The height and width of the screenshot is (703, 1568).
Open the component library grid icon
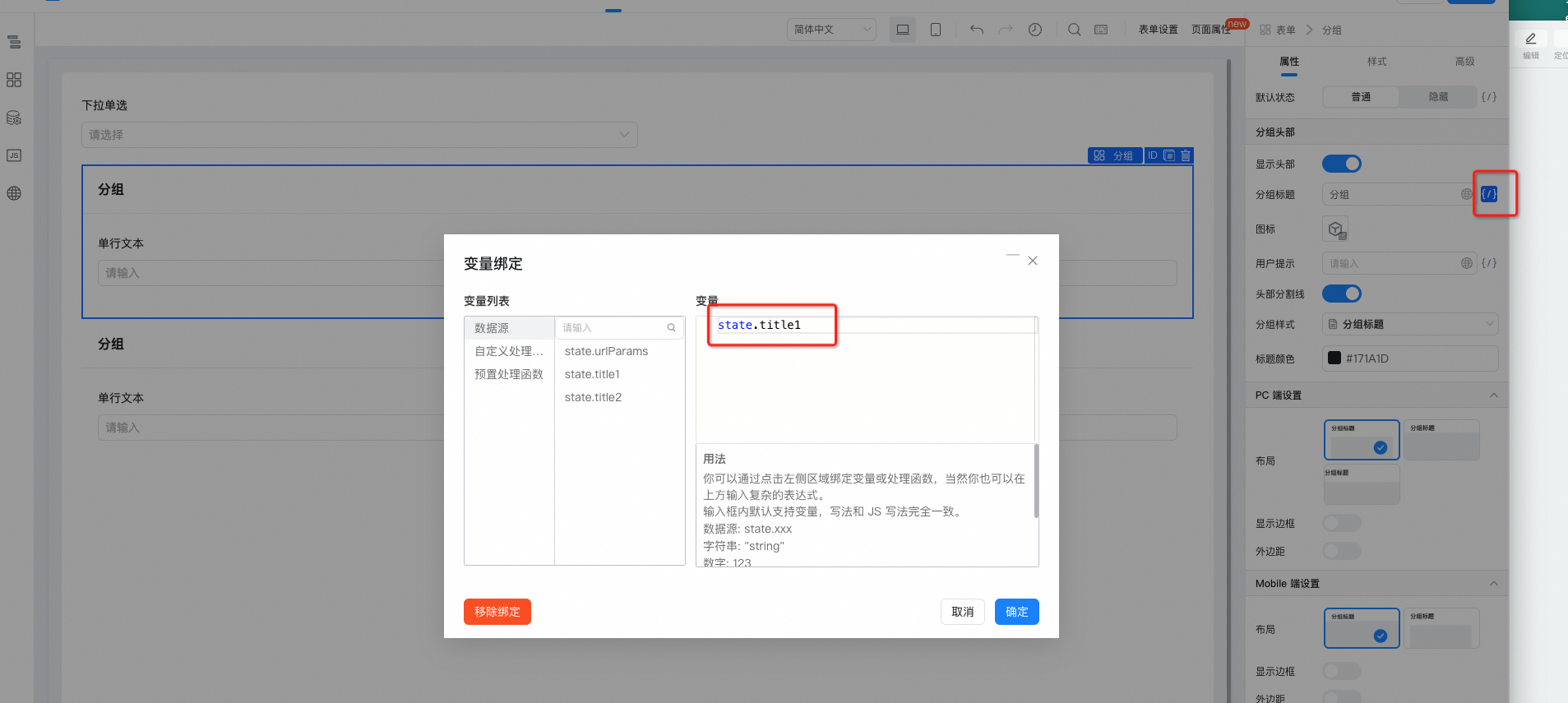(14, 80)
